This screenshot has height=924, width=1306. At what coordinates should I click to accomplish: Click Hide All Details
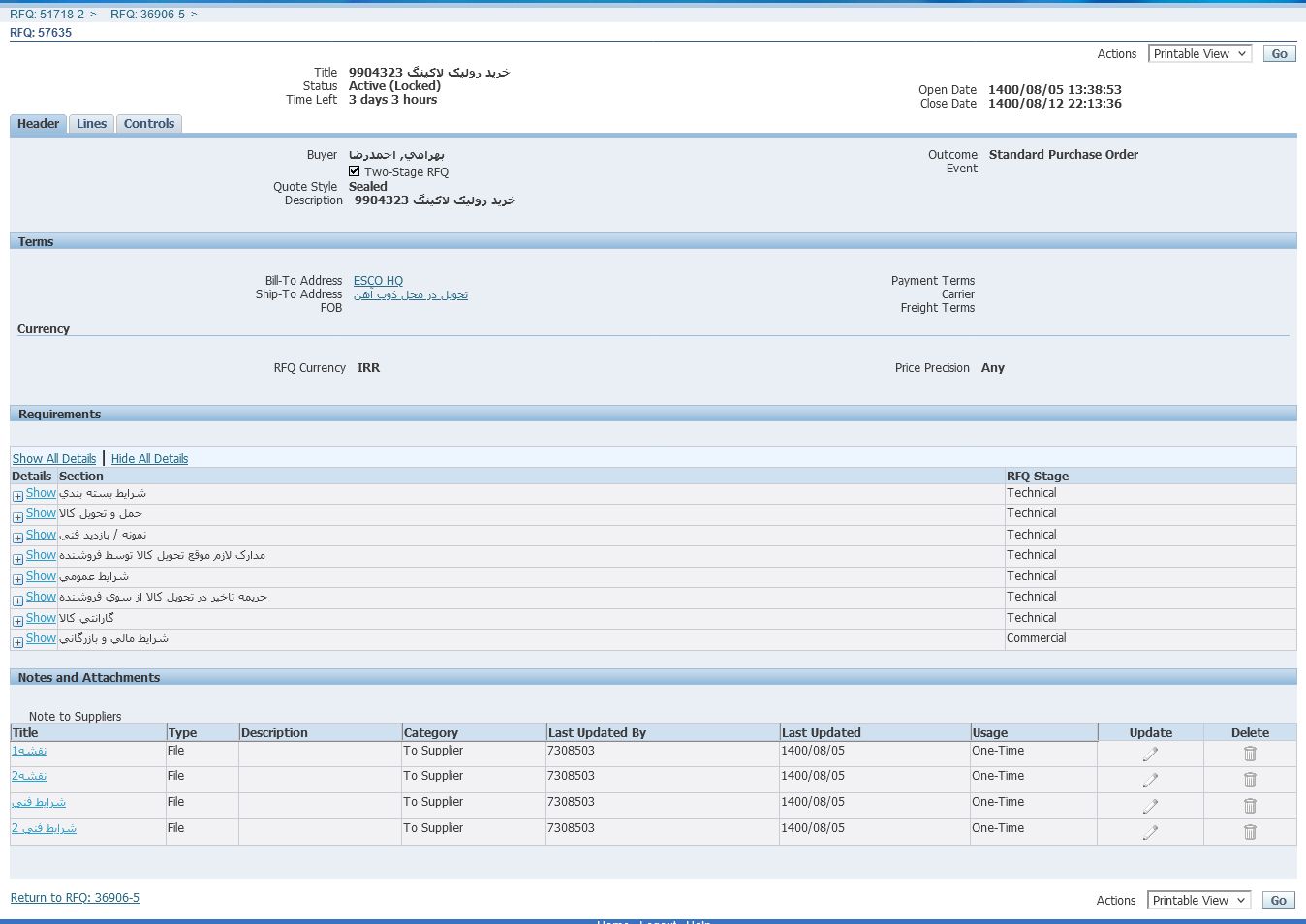(x=149, y=459)
